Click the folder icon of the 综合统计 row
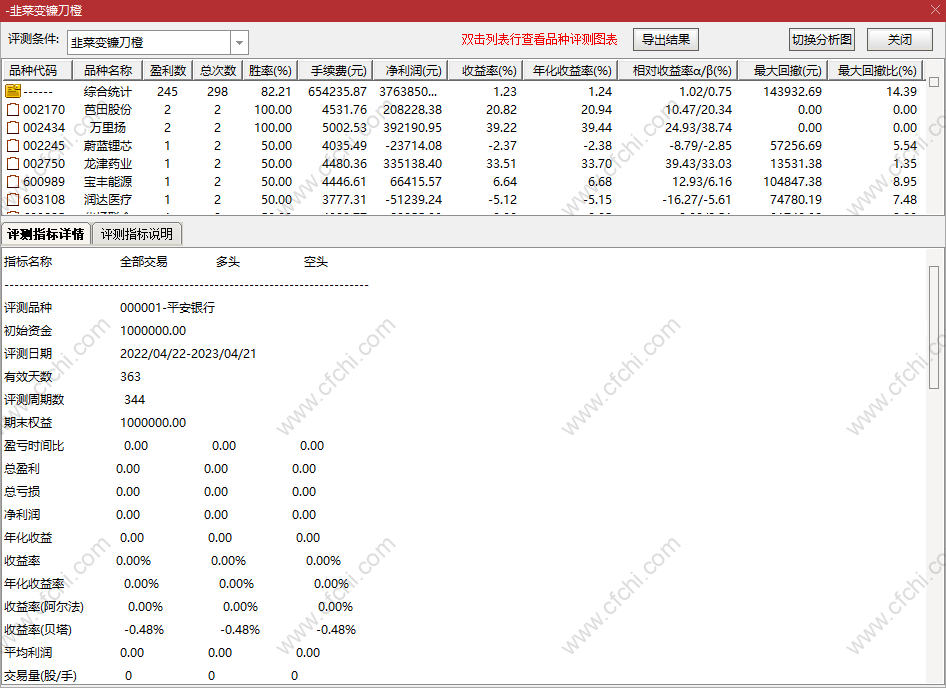 pyautogui.click(x=13, y=91)
